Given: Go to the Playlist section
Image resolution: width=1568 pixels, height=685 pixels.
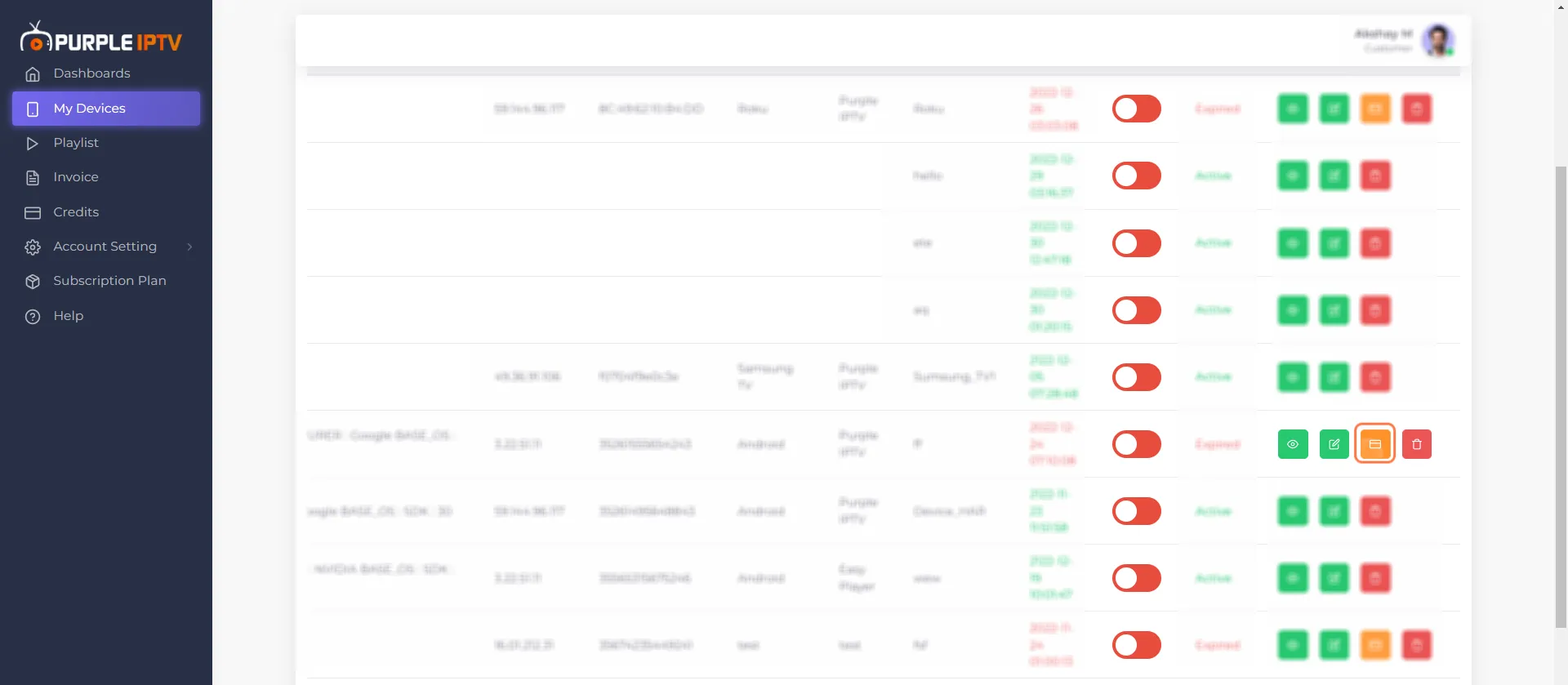Looking at the screenshot, I should (106, 143).
